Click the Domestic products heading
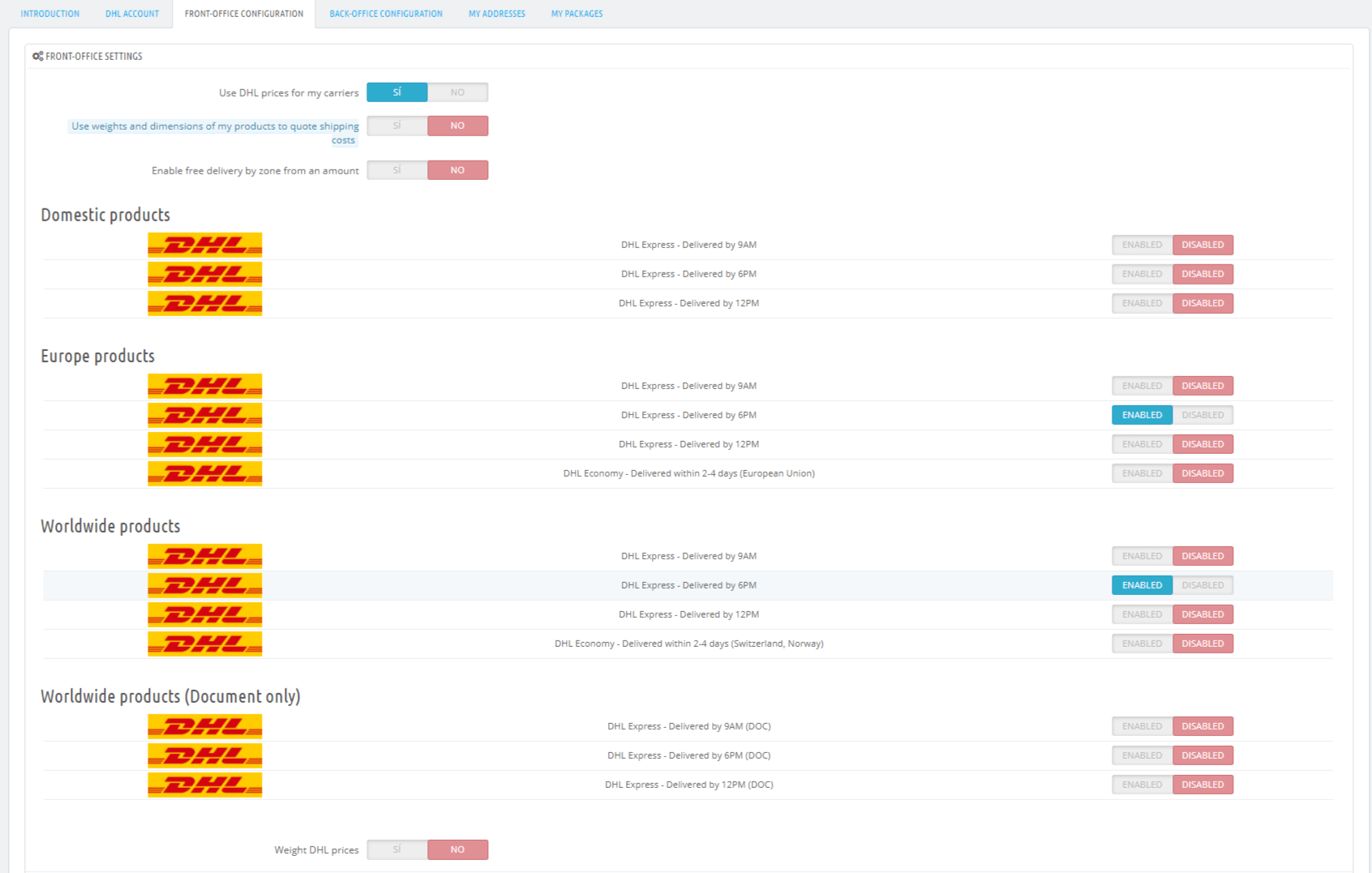The image size is (1372, 873). click(x=105, y=215)
